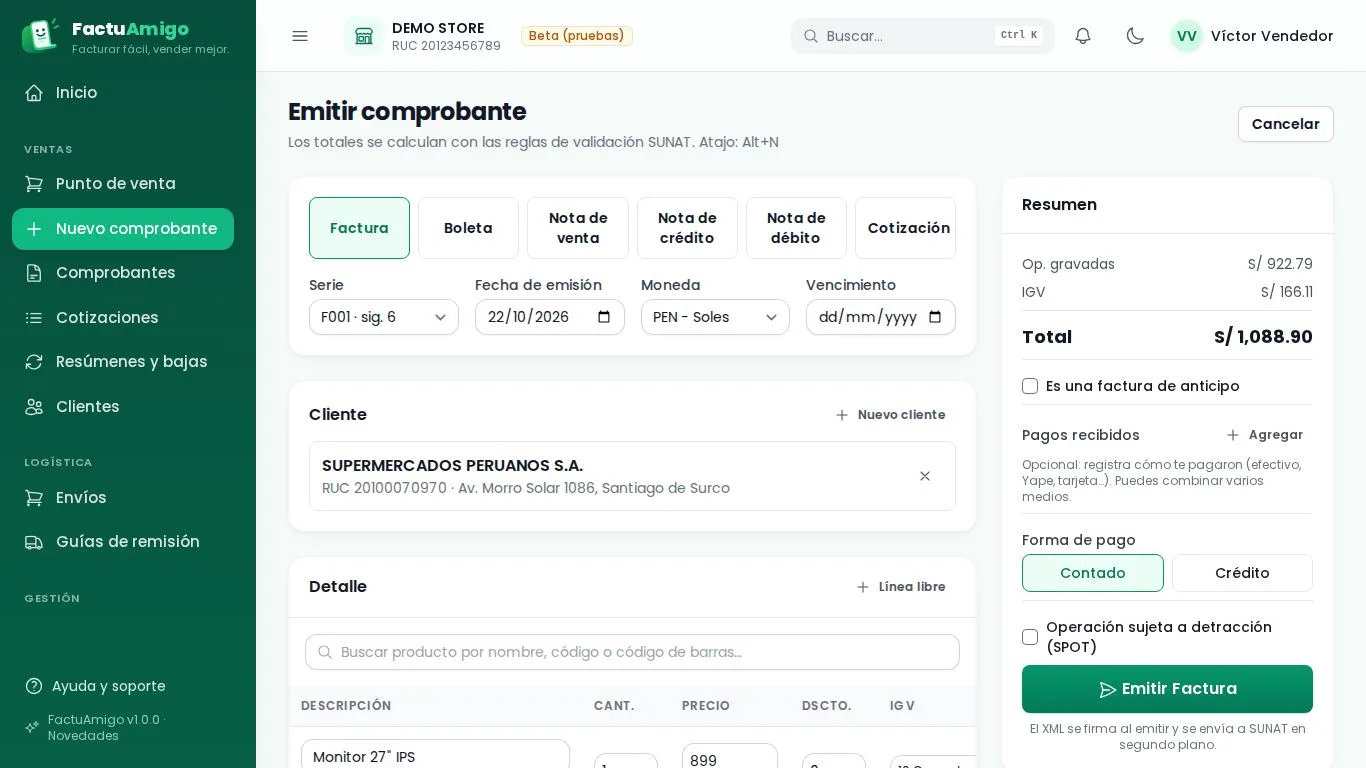Expand the Serie F001 dropdown
1366x768 pixels.
click(384, 317)
